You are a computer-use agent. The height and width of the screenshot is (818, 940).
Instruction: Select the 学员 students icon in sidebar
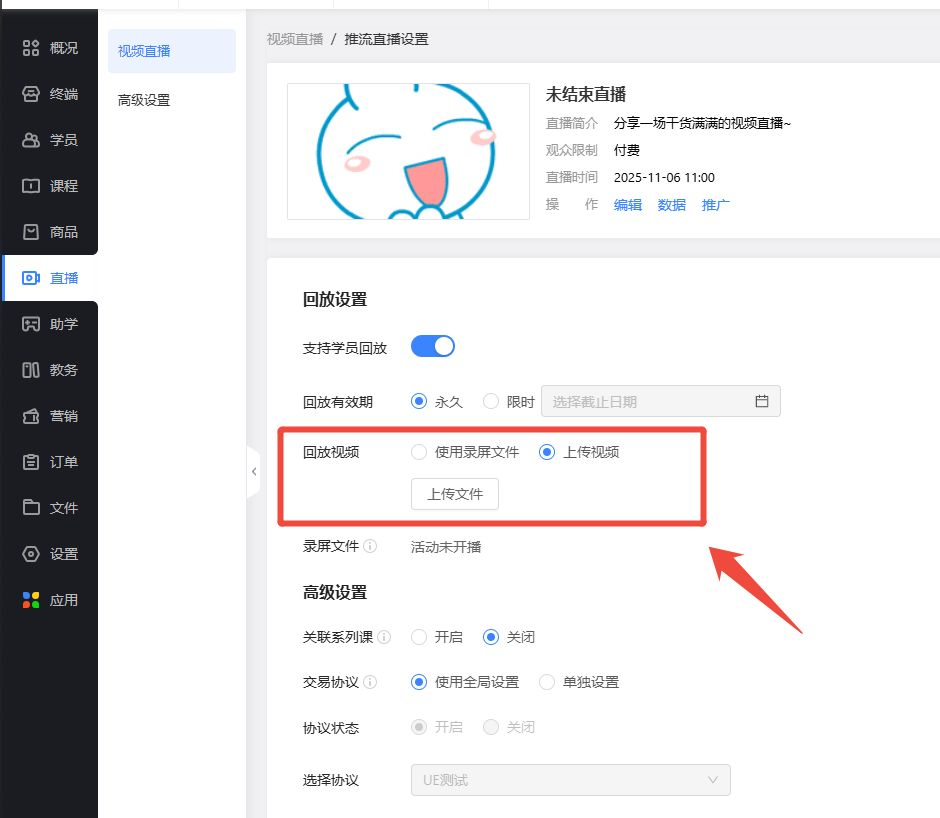coord(31,140)
